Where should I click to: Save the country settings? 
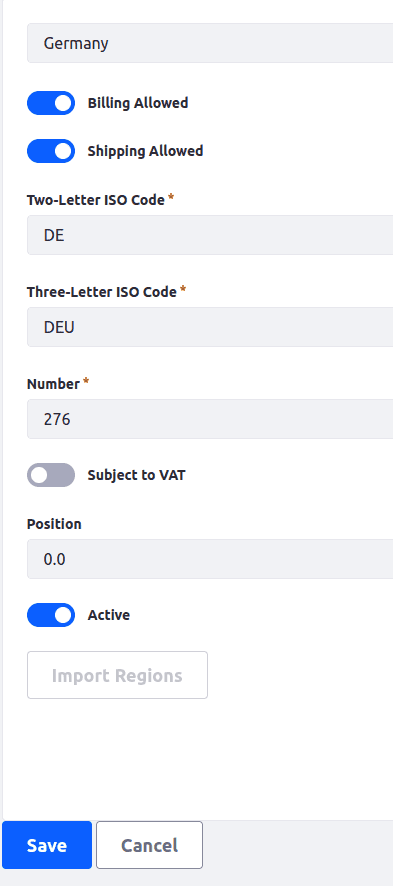pyautogui.click(x=47, y=845)
